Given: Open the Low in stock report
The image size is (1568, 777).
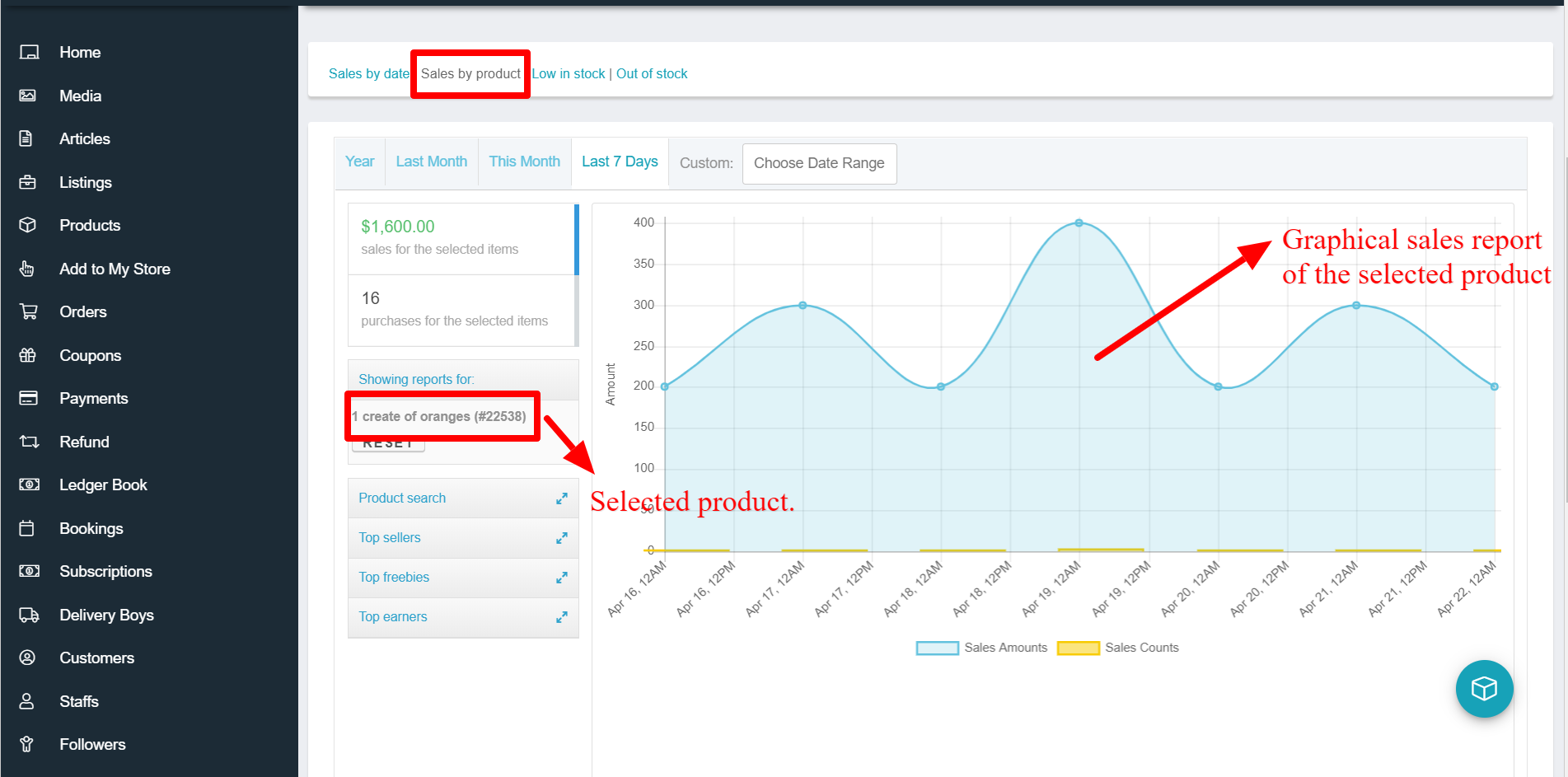Looking at the screenshot, I should click(569, 73).
